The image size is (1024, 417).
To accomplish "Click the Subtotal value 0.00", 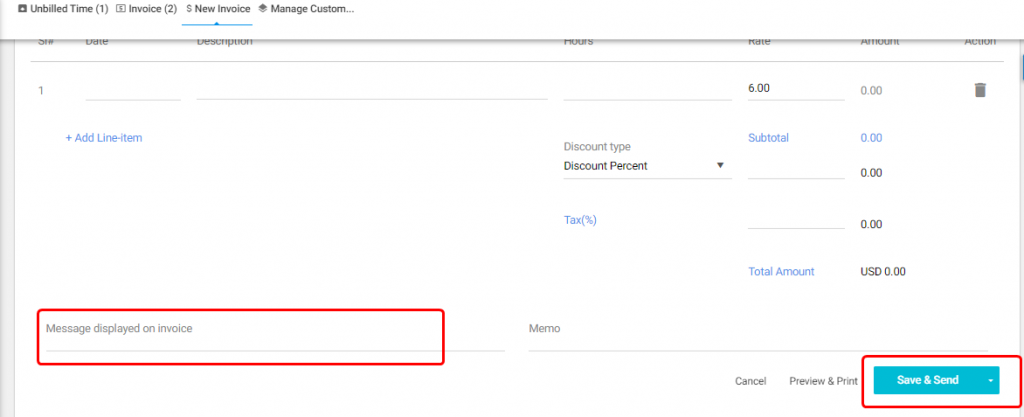I will [x=871, y=138].
